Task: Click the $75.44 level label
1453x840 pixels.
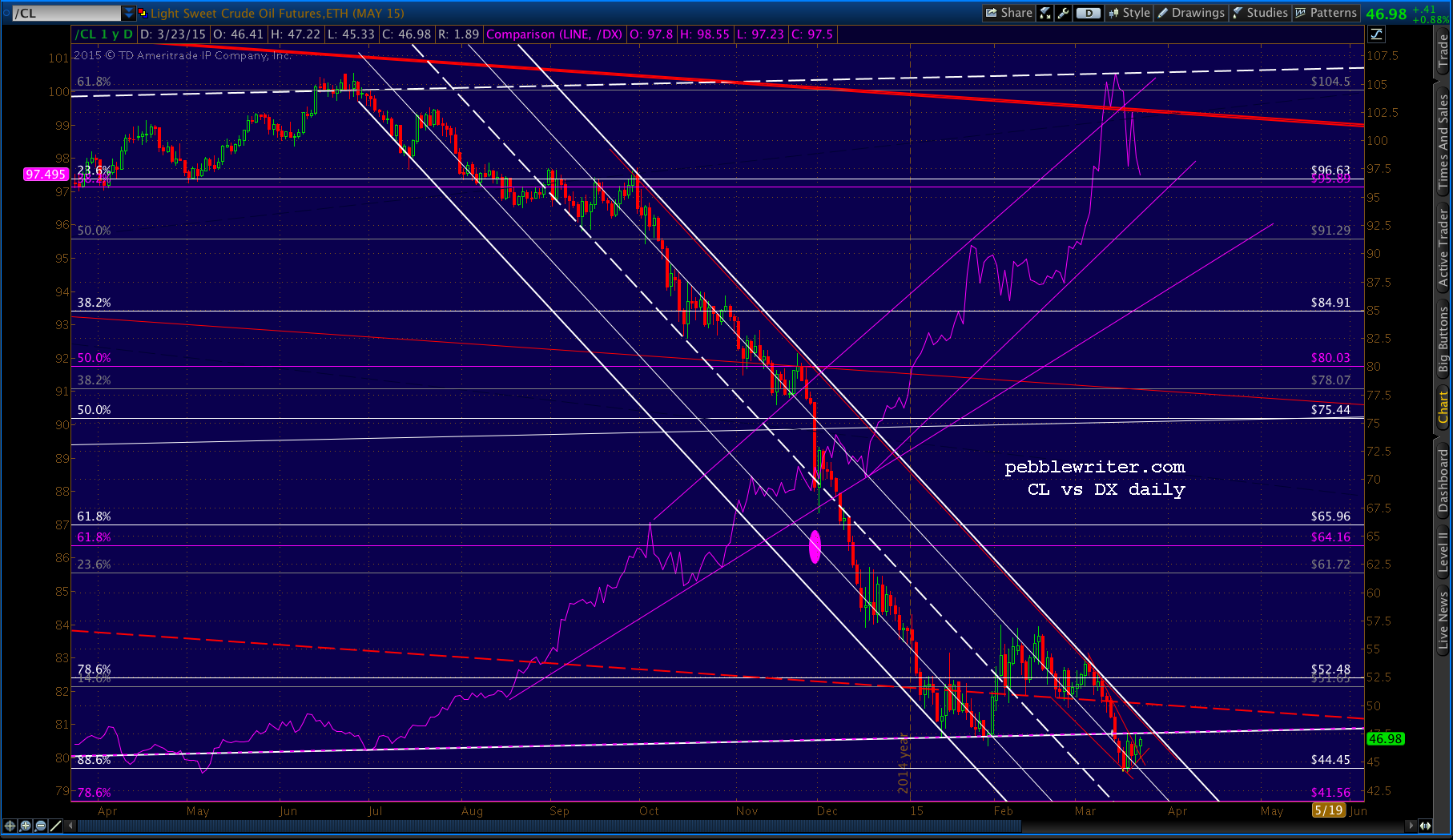Action: tap(1330, 410)
